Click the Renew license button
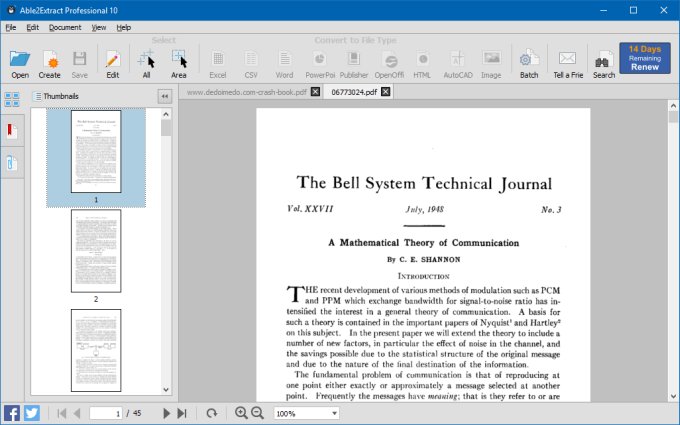The image size is (680, 425). click(645, 58)
